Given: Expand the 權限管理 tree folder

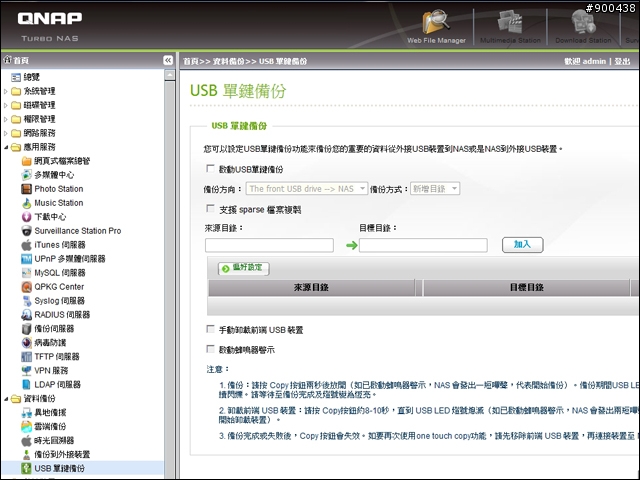Looking at the screenshot, I should pos(6,119).
